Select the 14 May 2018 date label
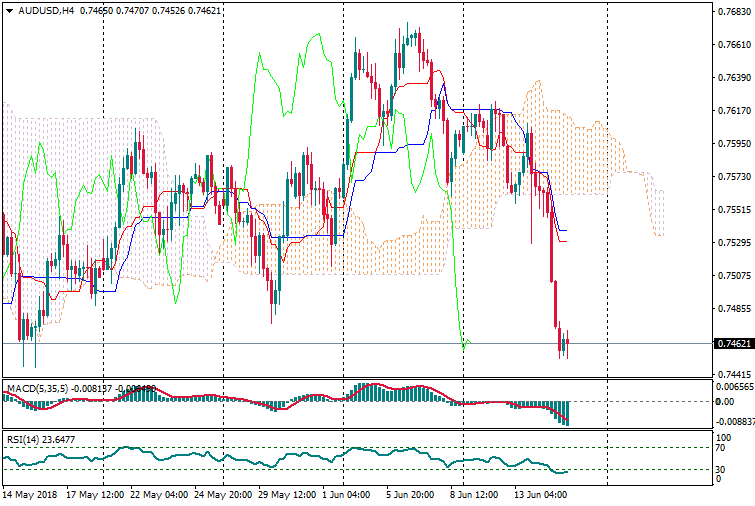 [x=28, y=494]
